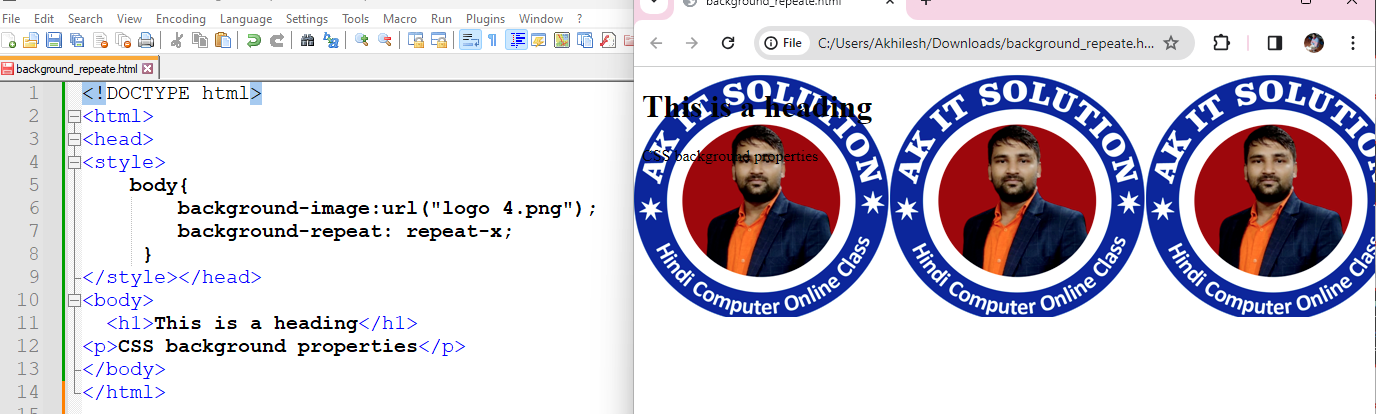1376x414 pixels.
Task: Toggle synchronize vertical scrolling
Action: click(x=415, y=40)
